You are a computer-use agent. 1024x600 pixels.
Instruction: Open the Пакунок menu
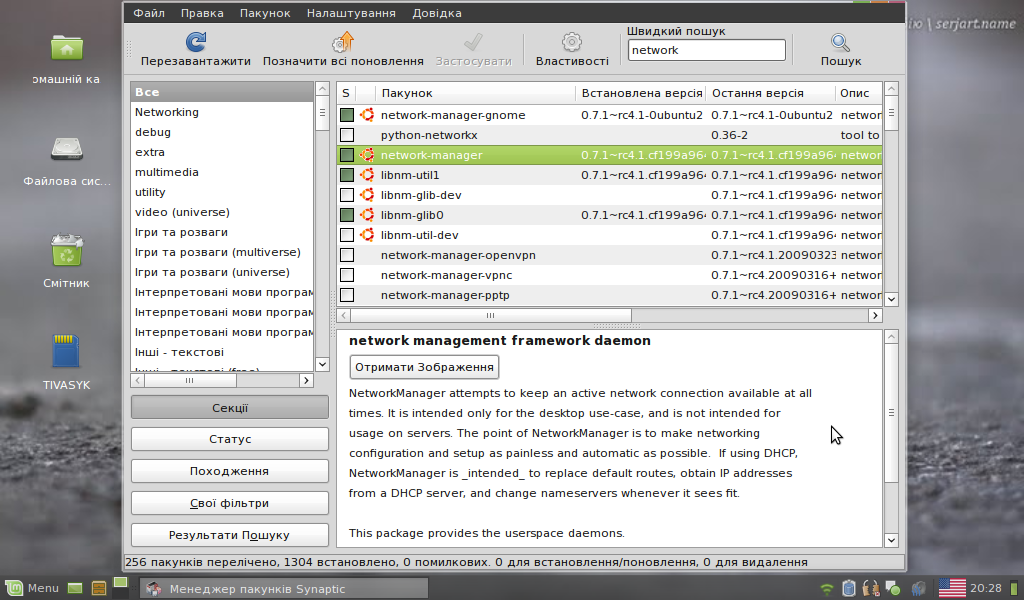point(264,13)
